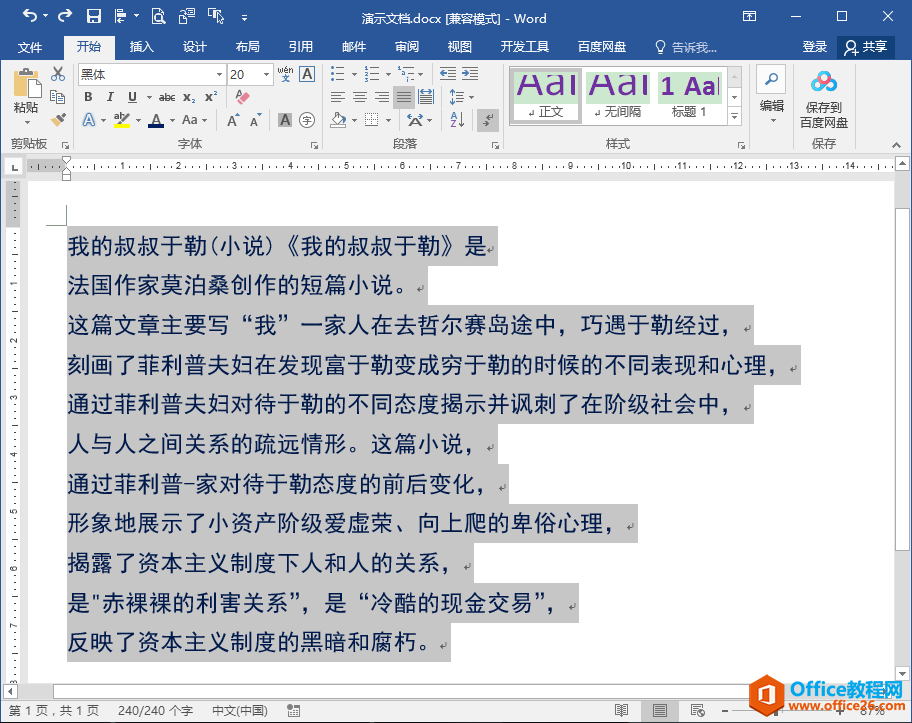Increase font size with the grow font icon

point(233,120)
